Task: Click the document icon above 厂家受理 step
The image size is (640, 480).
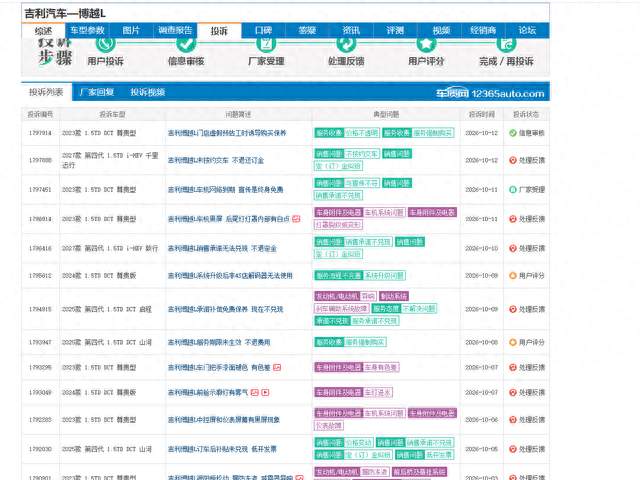Action: 266,43
